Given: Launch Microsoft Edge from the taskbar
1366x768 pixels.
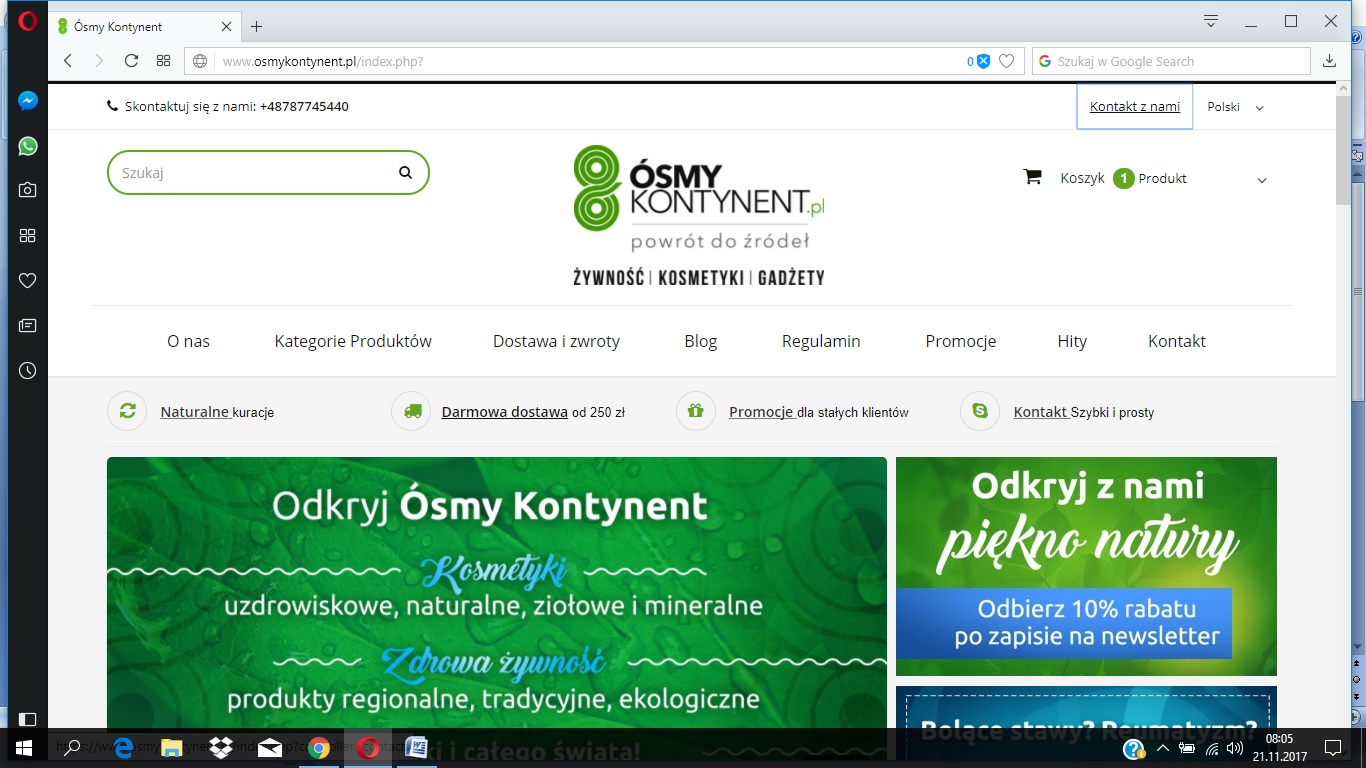Looking at the screenshot, I should [x=124, y=748].
